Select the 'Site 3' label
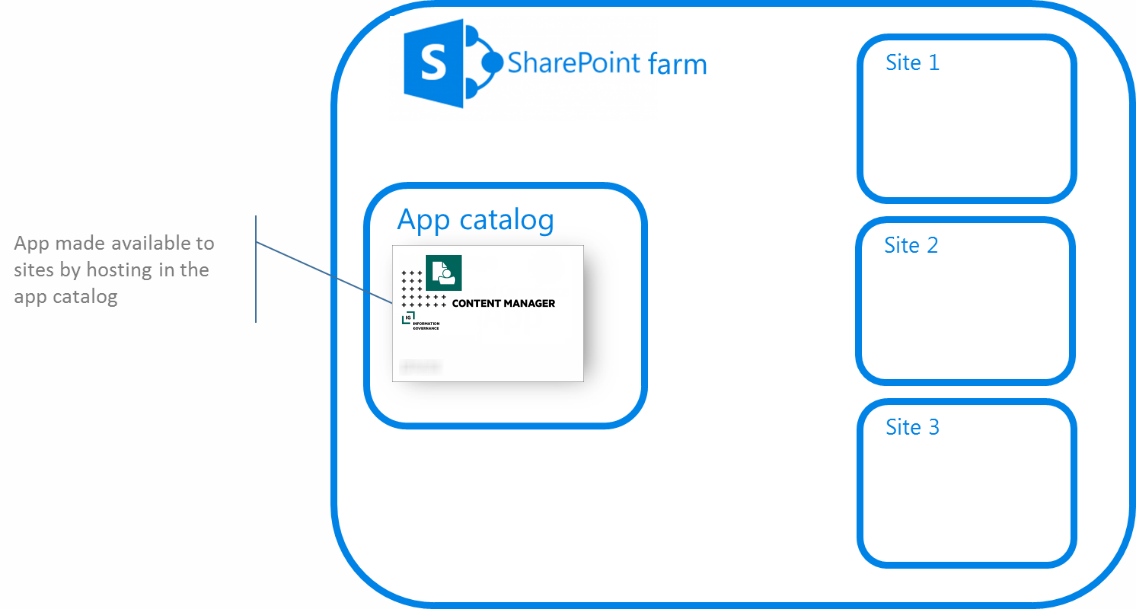The image size is (1136, 609). tap(912, 427)
